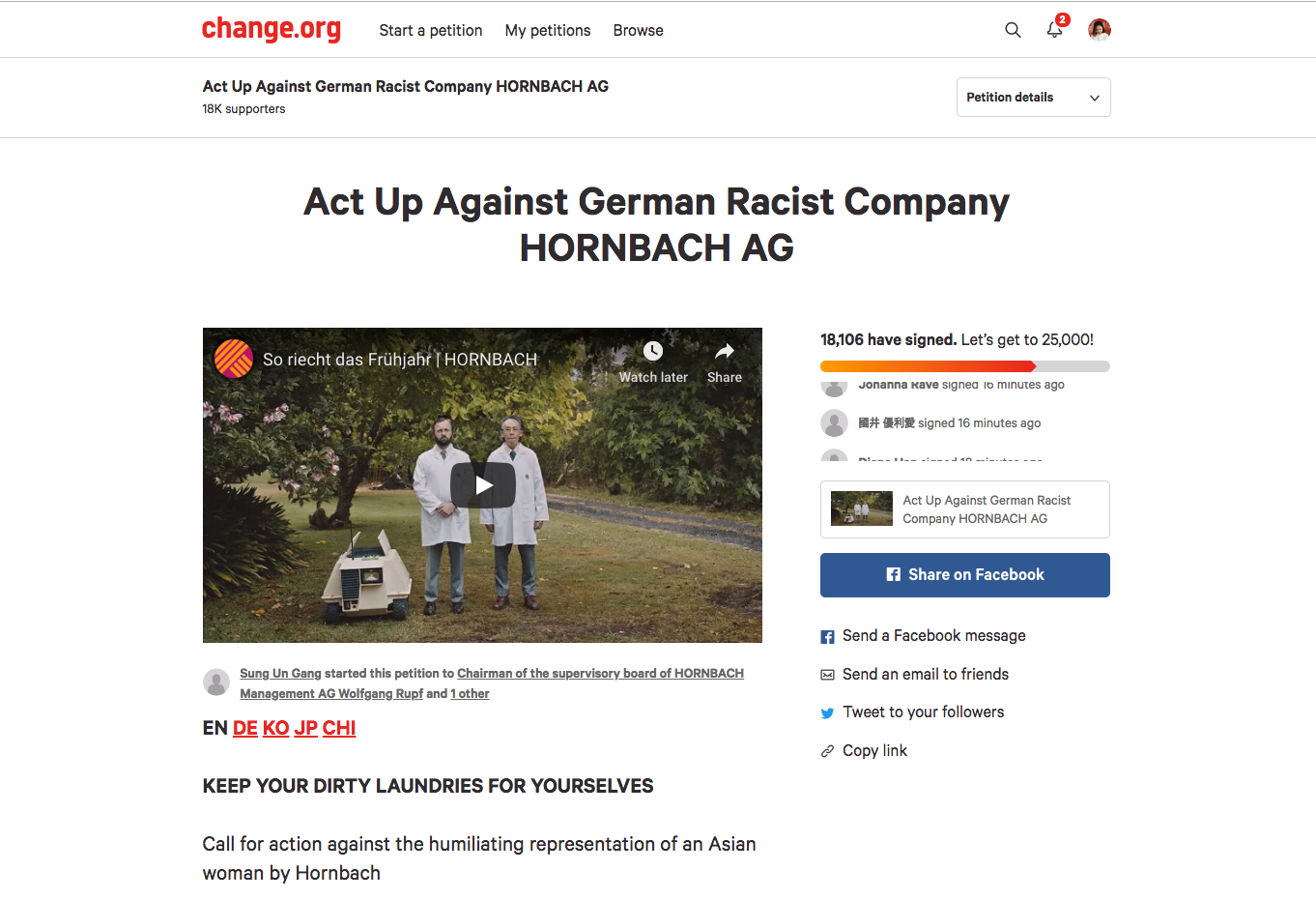The image size is (1316, 900).
Task: Open the Sung Un Gang profile link
Action: (280, 674)
